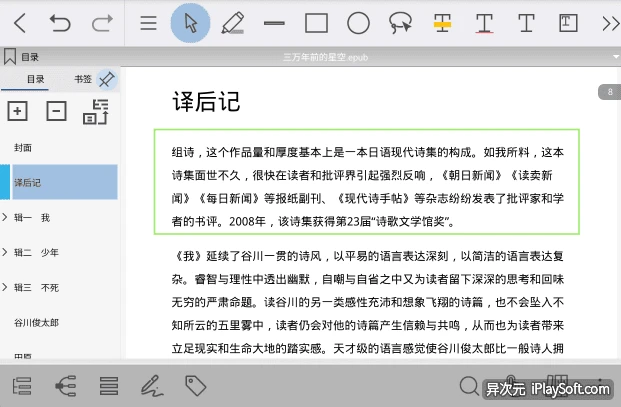Image resolution: width=621 pixels, height=407 pixels.
Task: Switch to the 书签 tab
Action: (x=83, y=79)
